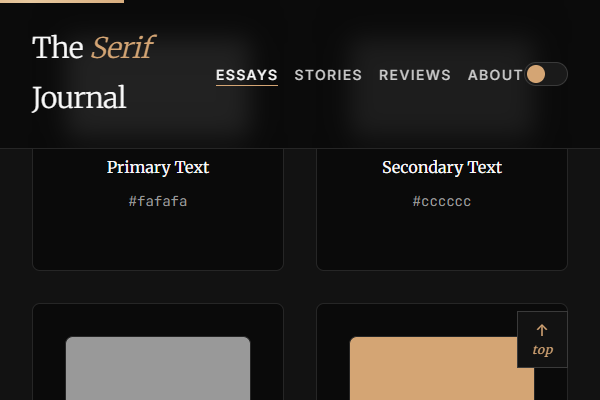Open the Reviews page
Viewport: 600px width, 400px height.
415,75
